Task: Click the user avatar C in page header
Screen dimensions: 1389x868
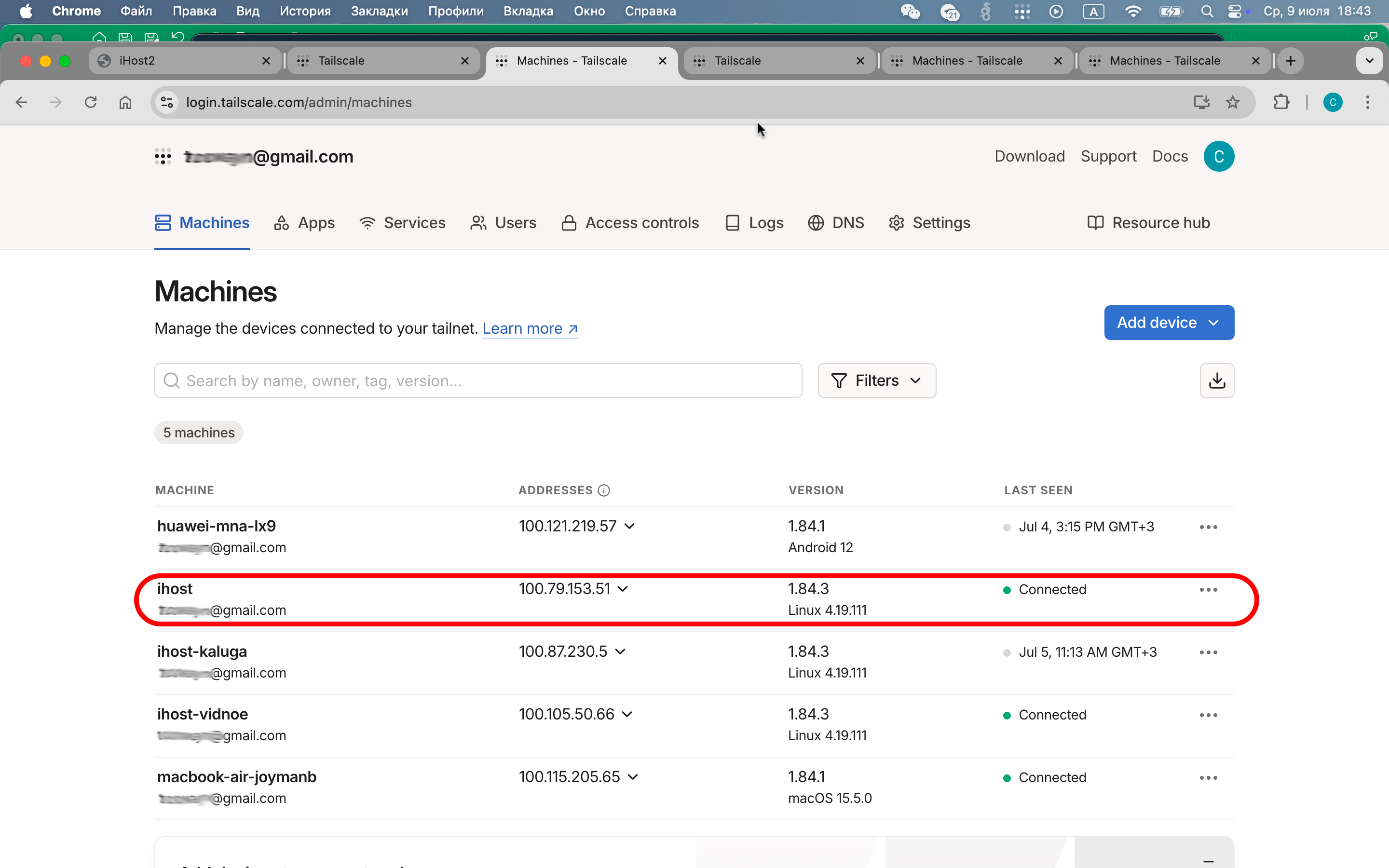Action: pos(1219,156)
